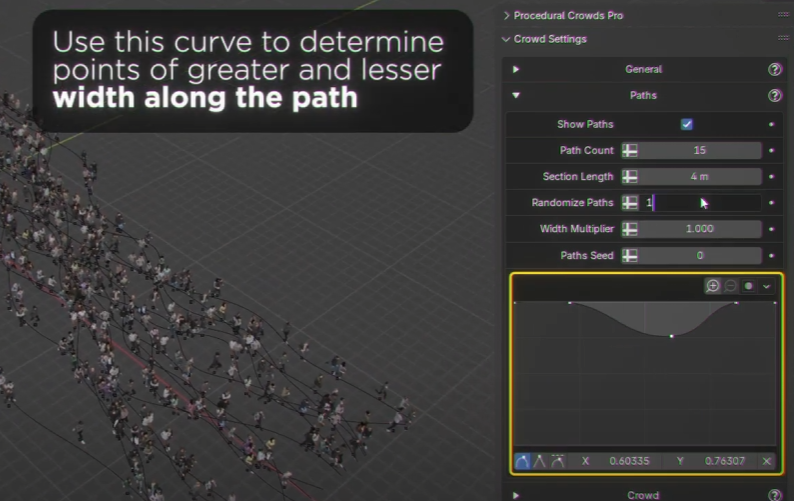Image resolution: width=794 pixels, height=501 pixels.
Task: Collapse the Paths subpanel
Action: [x=516, y=96]
